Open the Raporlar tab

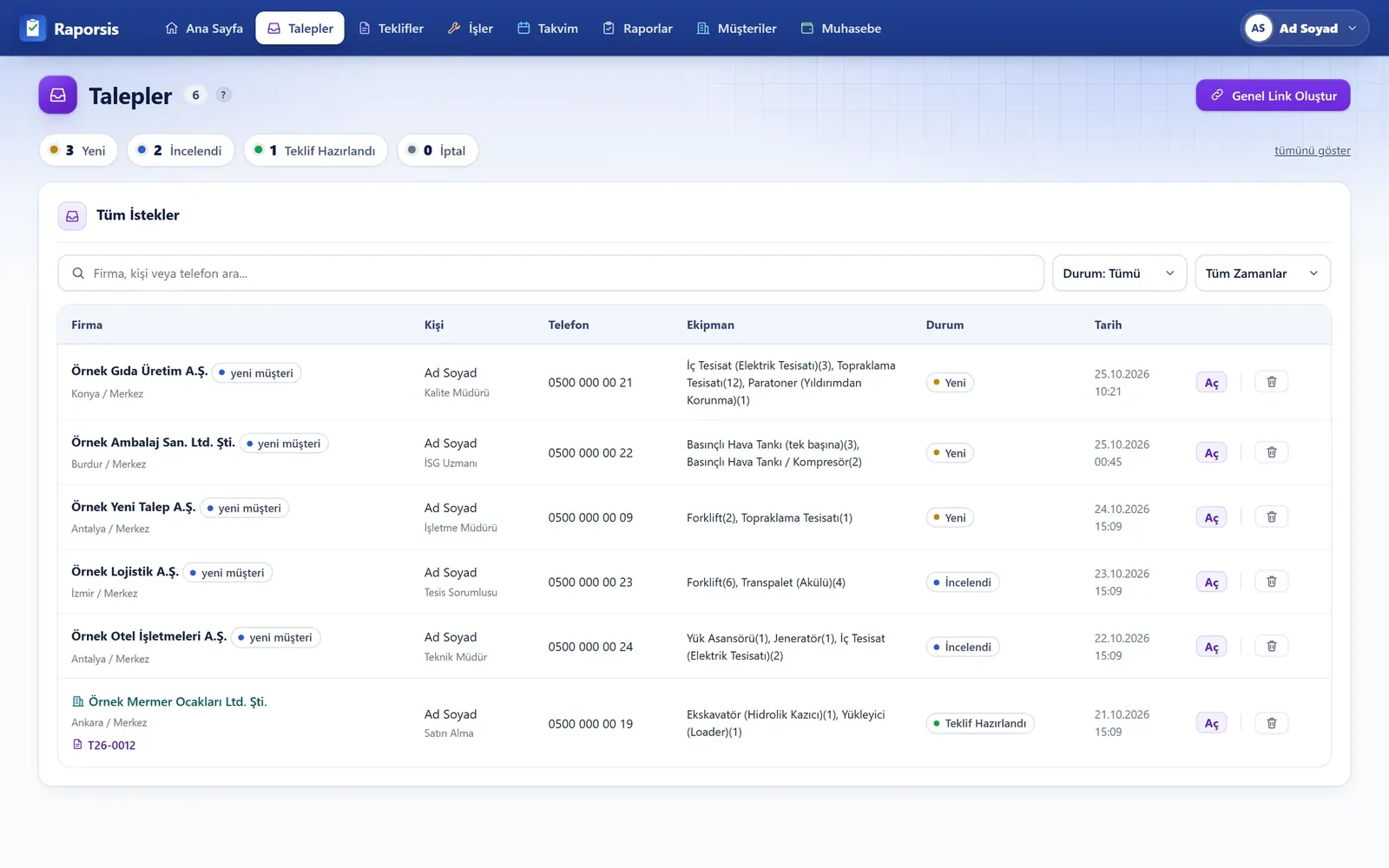pyautogui.click(x=638, y=29)
